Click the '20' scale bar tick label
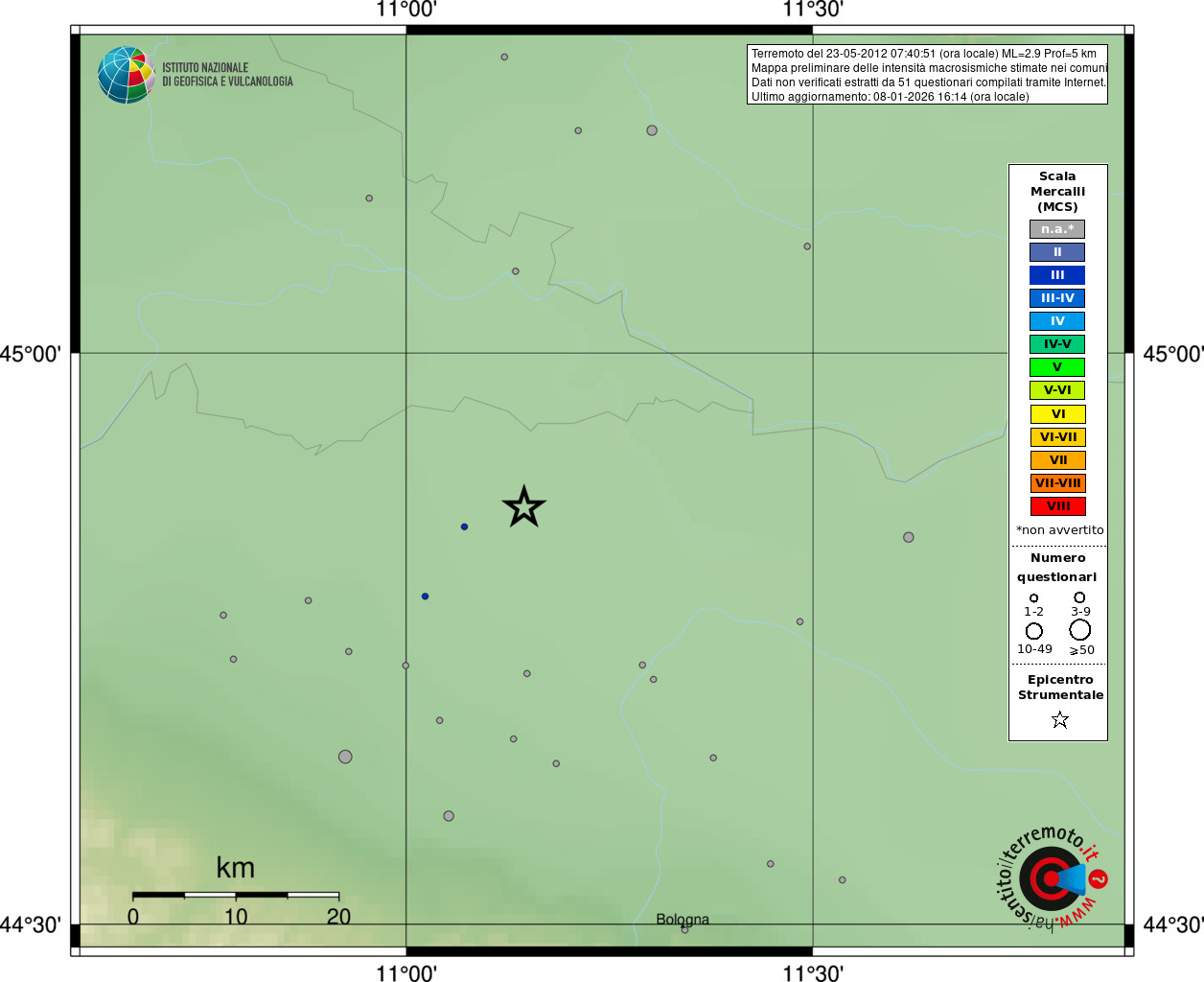This screenshot has height=982, width=1204. coord(338,917)
